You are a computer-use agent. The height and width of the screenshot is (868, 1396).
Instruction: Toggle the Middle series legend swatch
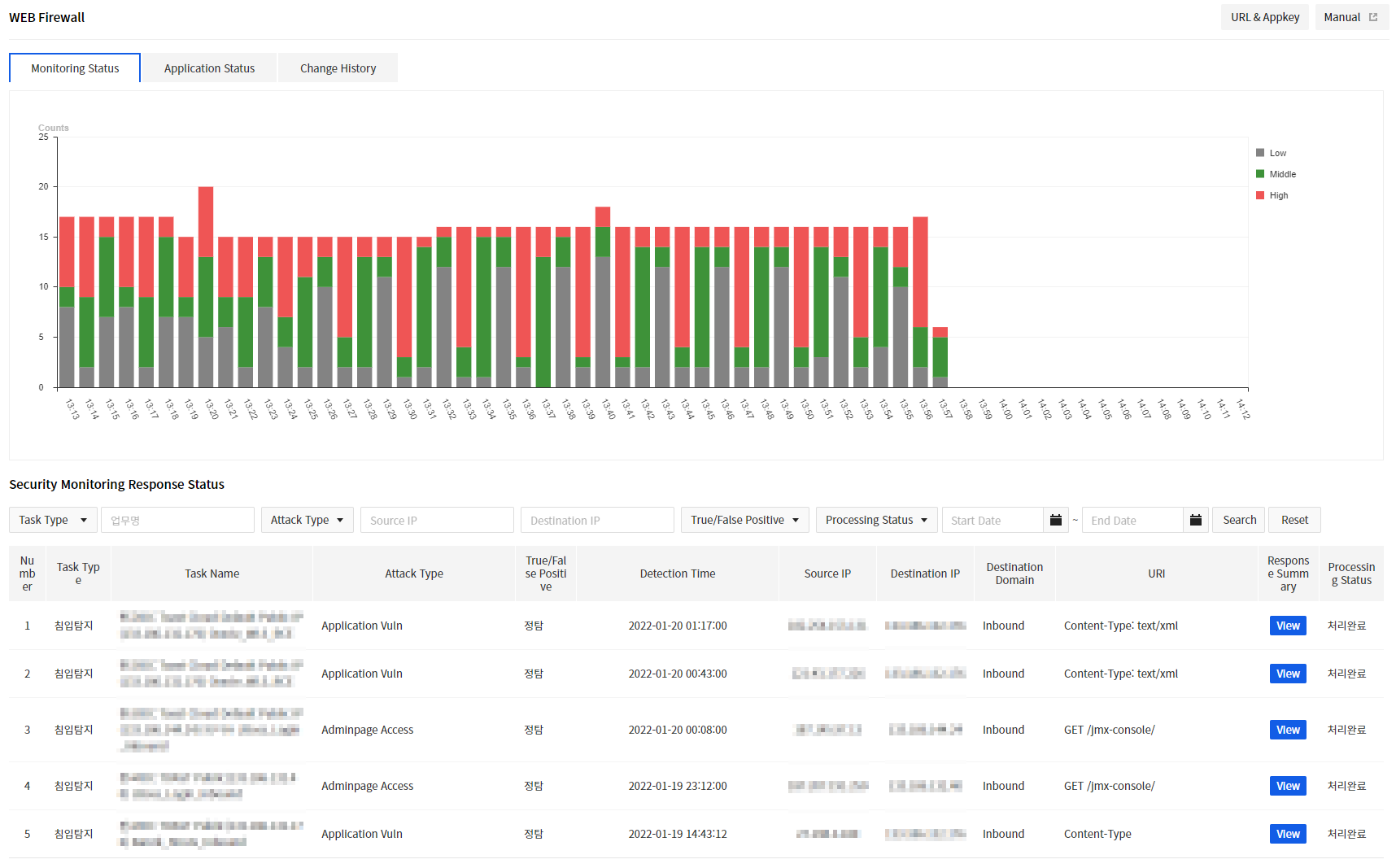(x=1260, y=174)
